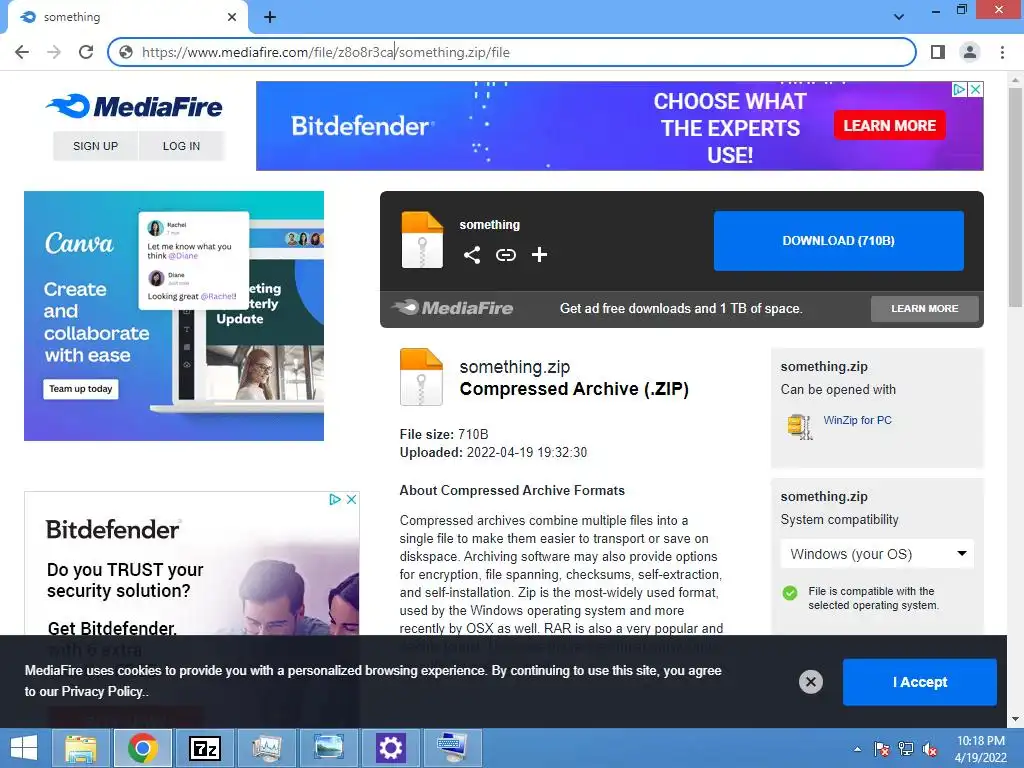Open the purple gear settings taskbar app
Viewport: 1024px width, 768px height.
point(391,748)
